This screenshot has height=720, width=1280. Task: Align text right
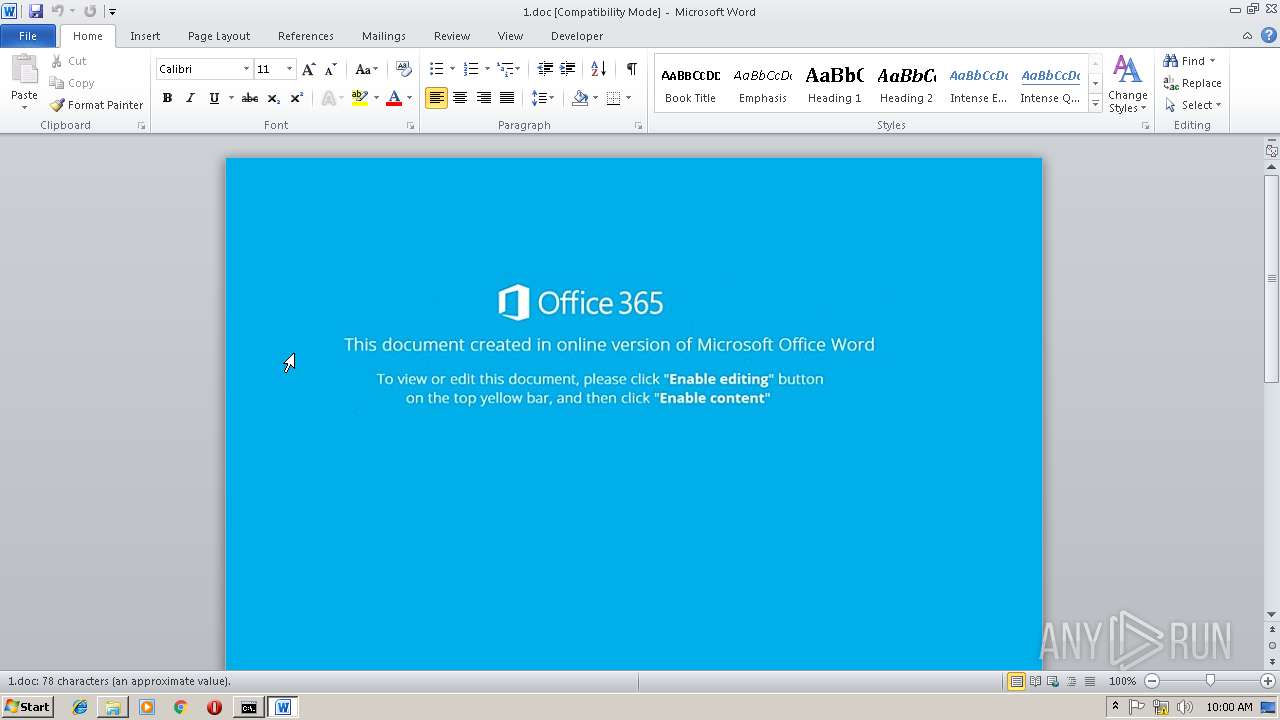click(484, 98)
